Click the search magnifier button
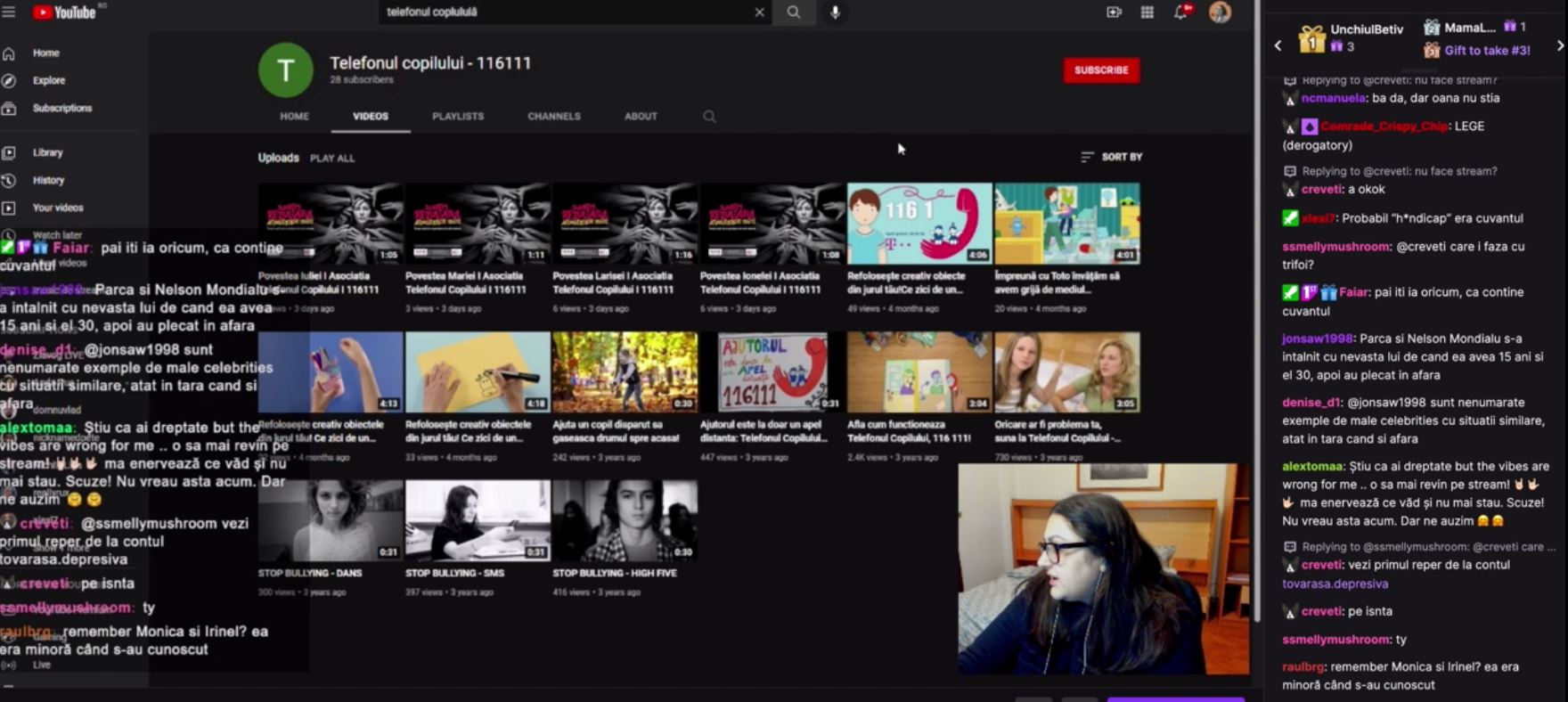Image resolution: width=1568 pixels, height=702 pixels. (794, 12)
